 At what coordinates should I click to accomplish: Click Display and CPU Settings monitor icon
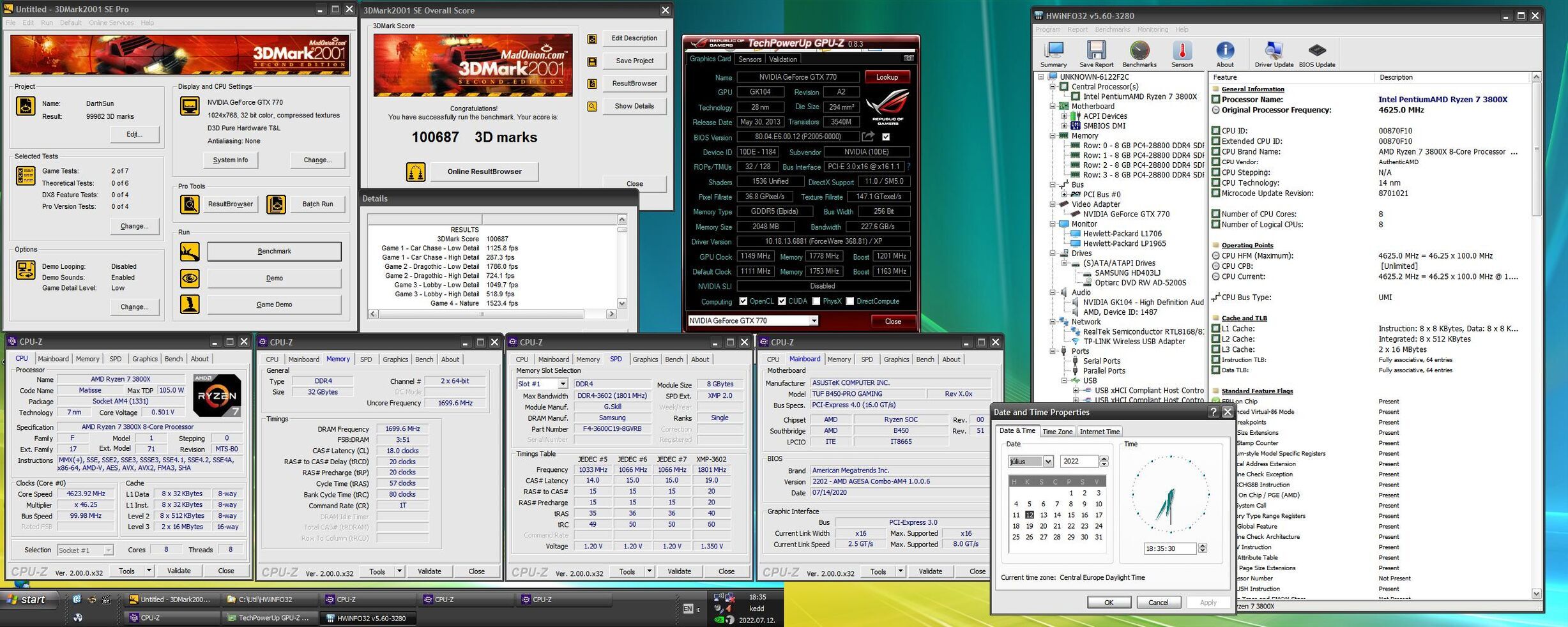[x=190, y=106]
